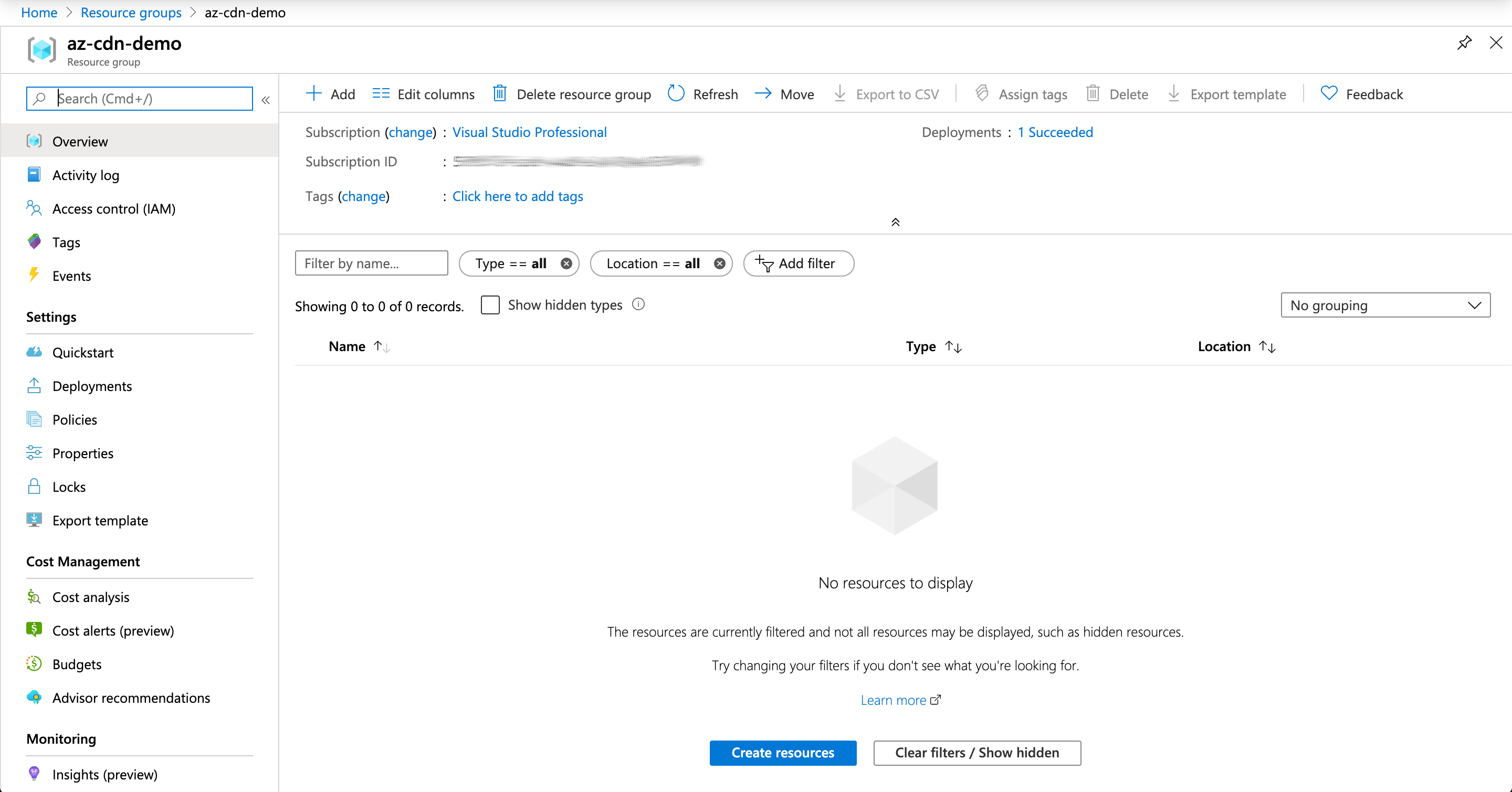Collapse the left navigation pane
The image size is (1512, 792).
tap(265, 100)
